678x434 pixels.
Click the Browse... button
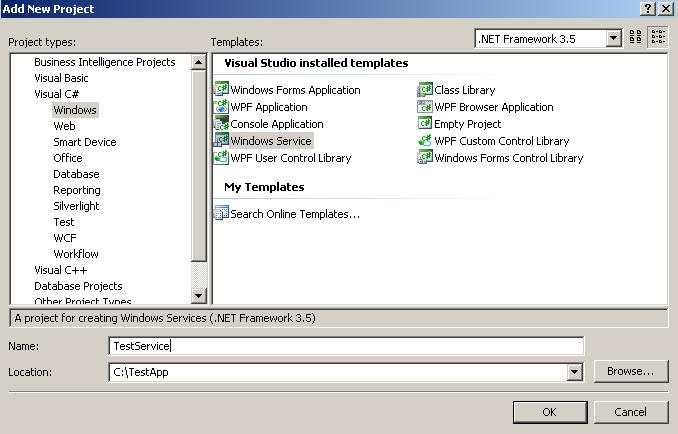tap(630, 371)
